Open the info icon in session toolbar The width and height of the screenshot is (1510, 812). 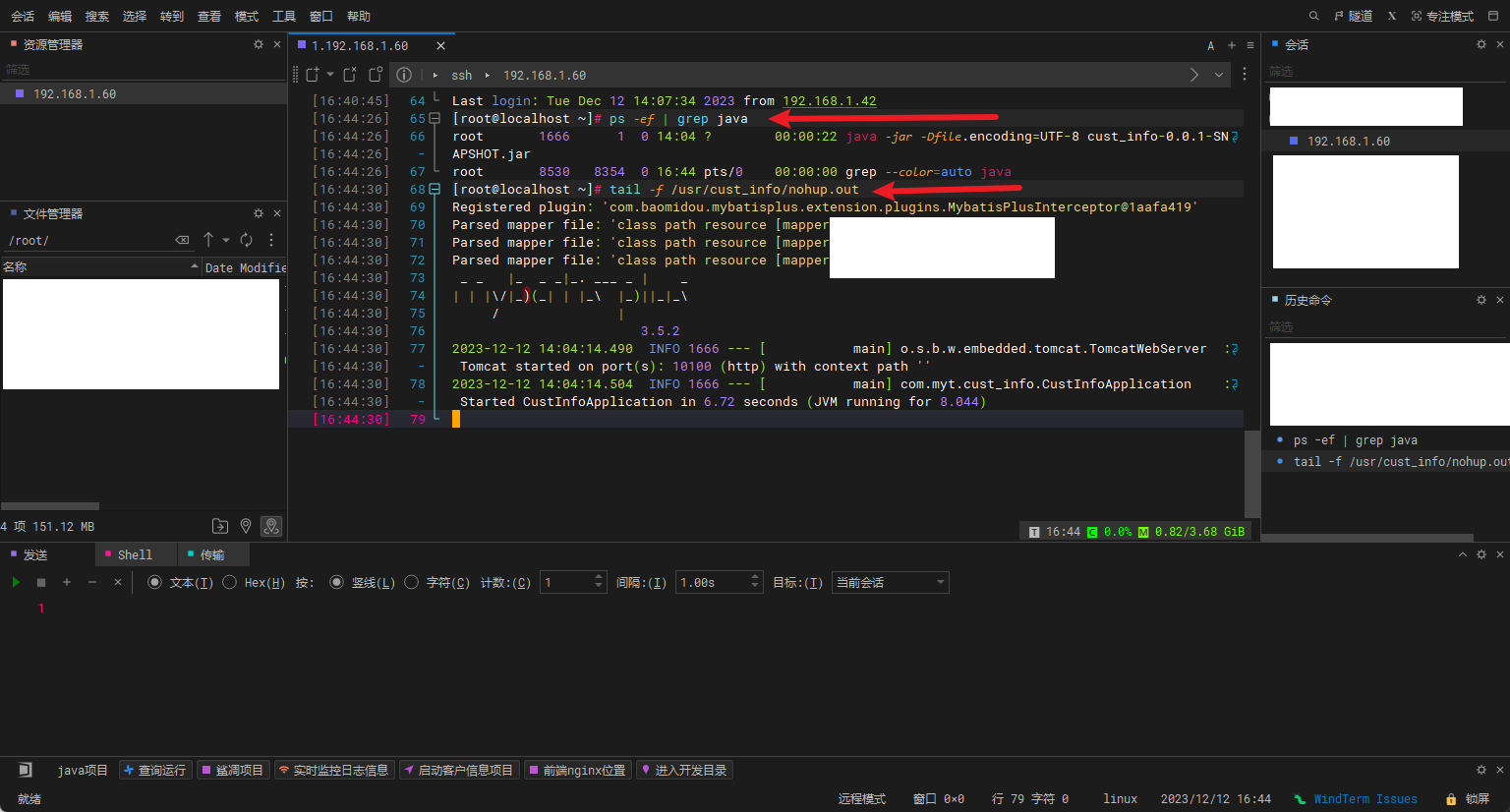click(404, 75)
